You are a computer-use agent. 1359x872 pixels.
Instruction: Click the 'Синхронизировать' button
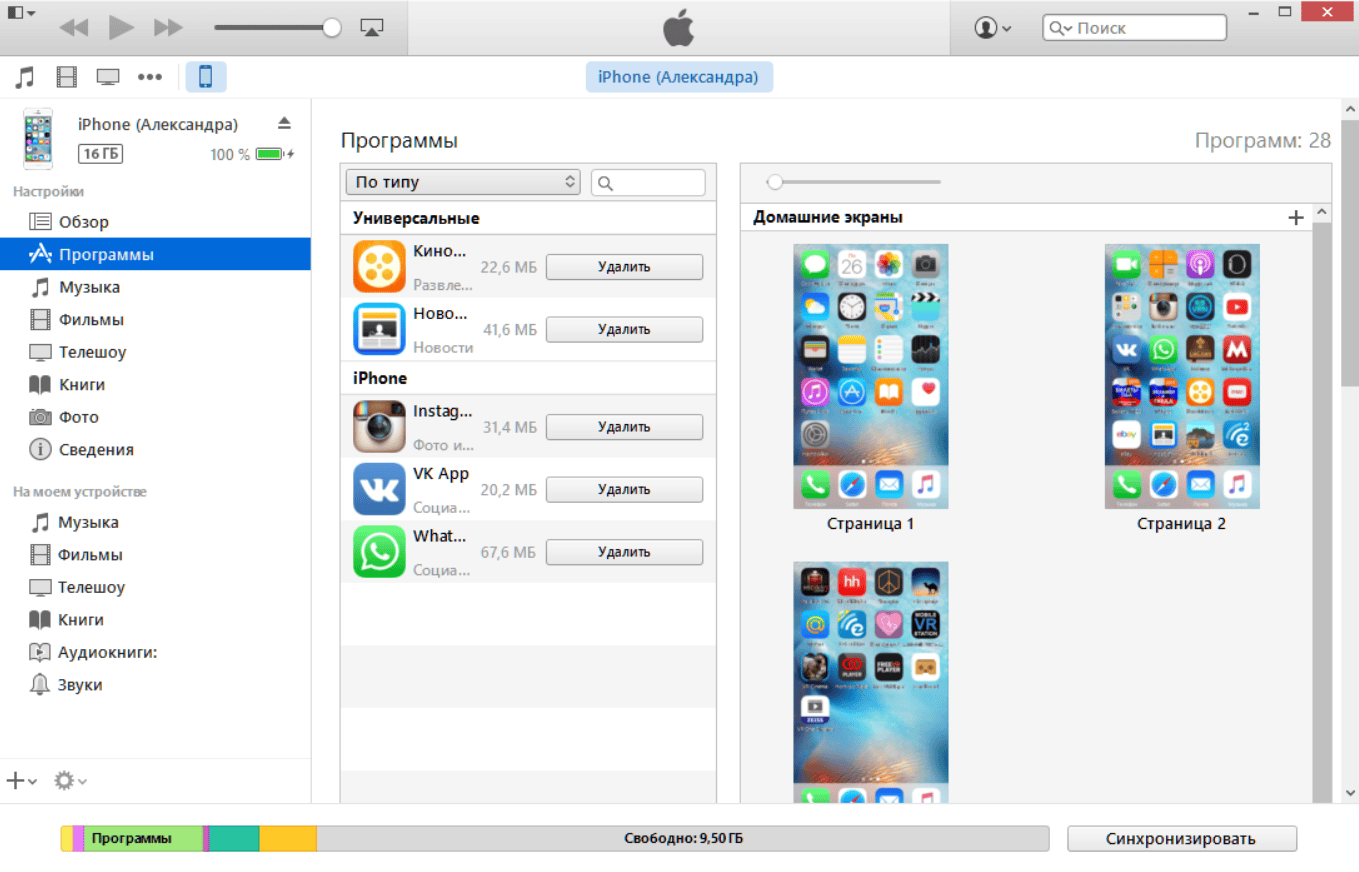point(1181,839)
